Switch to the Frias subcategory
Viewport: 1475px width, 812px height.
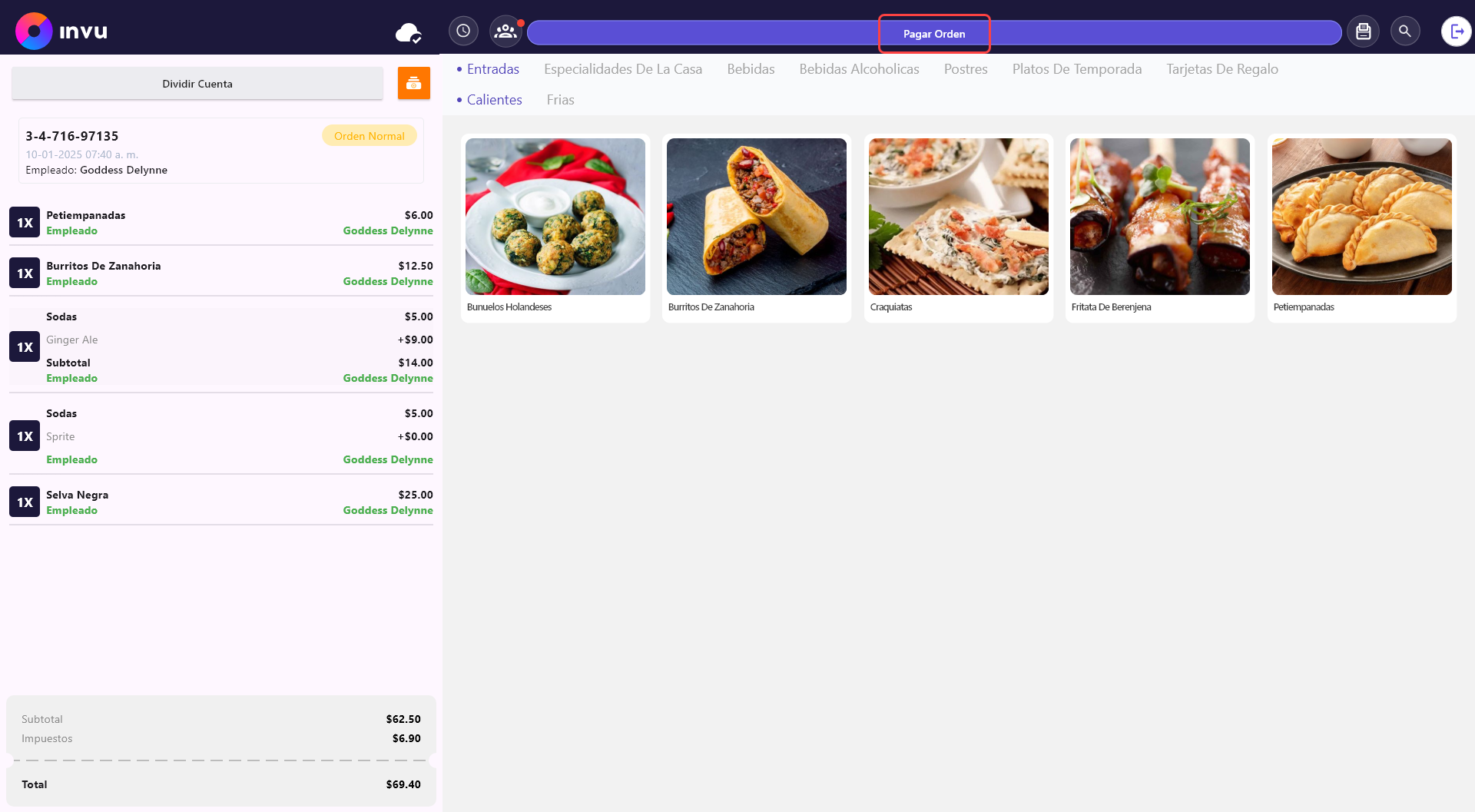(560, 100)
